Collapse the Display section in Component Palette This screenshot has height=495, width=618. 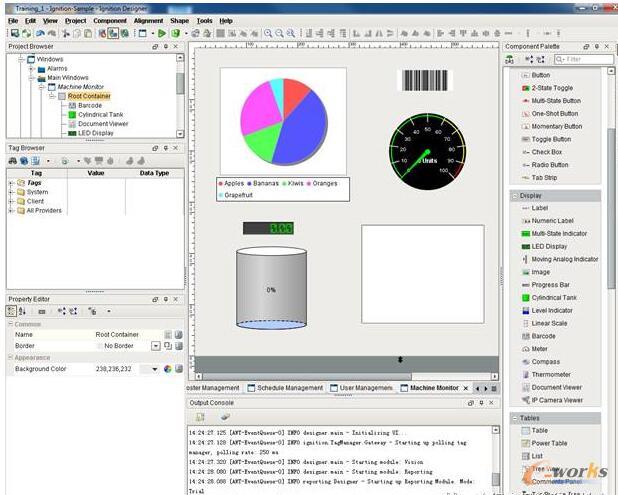pos(515,196)
